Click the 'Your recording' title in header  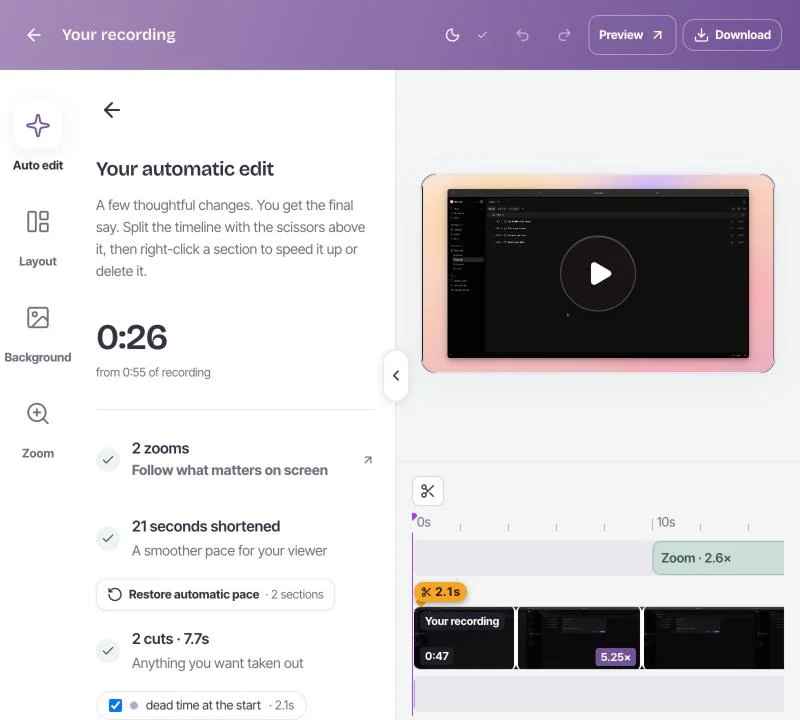click(x=119, y=35)
